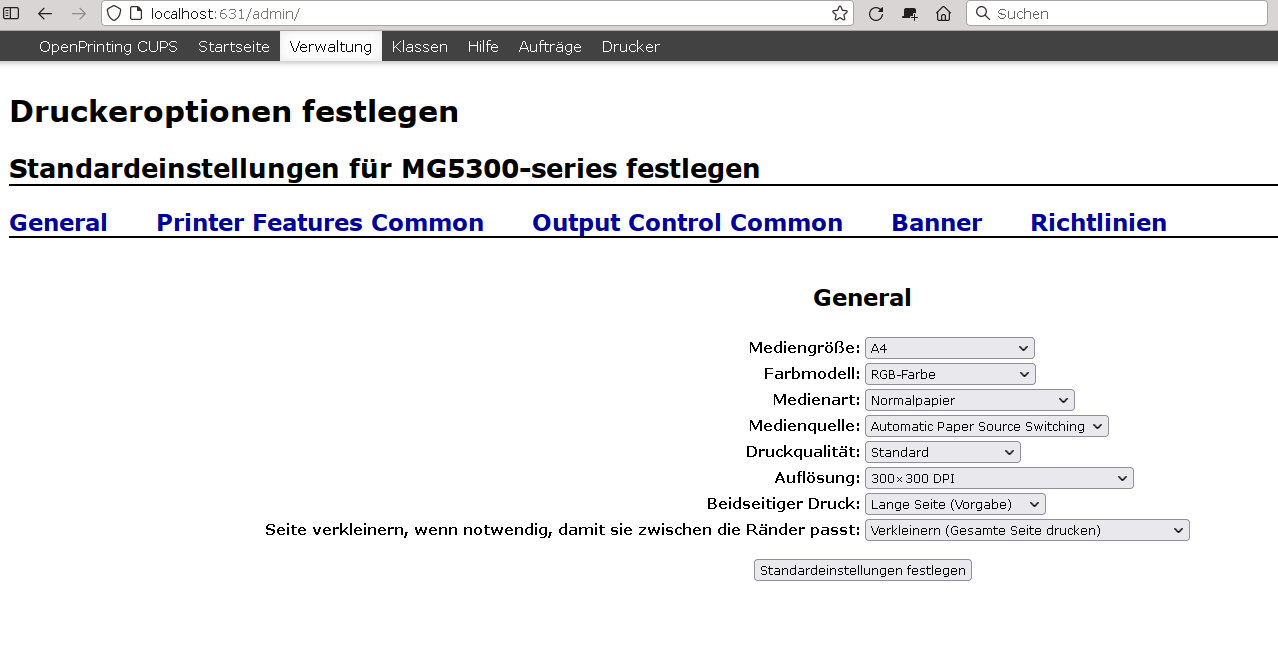The height and width of the screenshot is (660, 1278).
Task: Open the Klassen menu item
Action: click(x=419, y=47)
